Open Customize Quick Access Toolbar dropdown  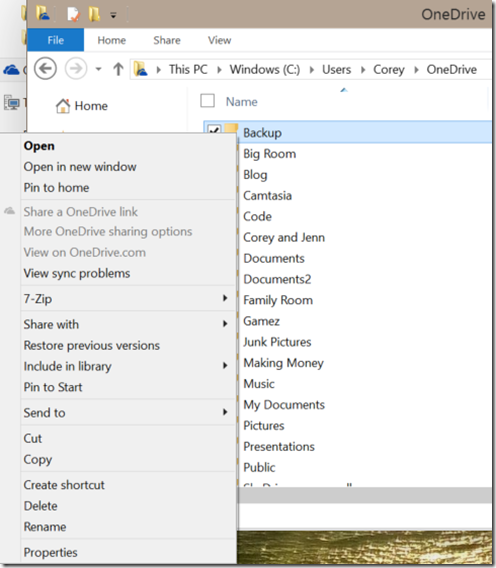(113, 15)
